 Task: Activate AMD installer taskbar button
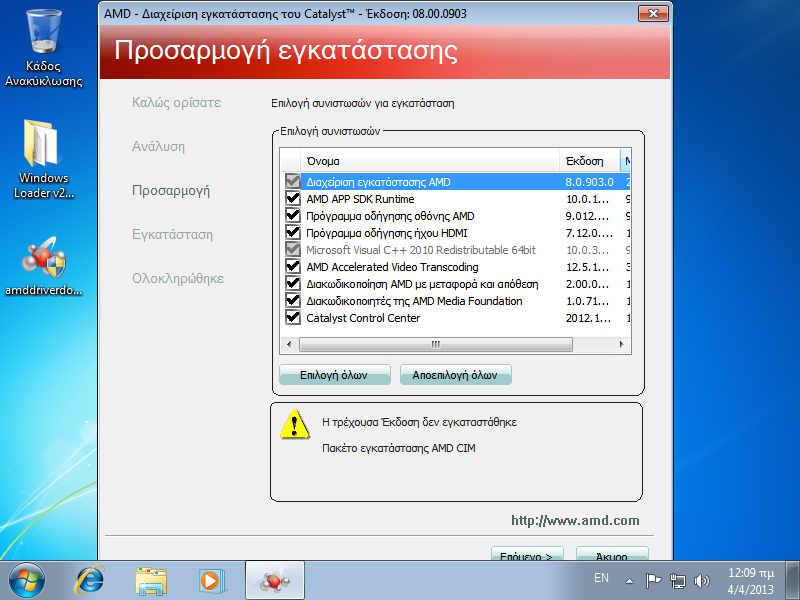pyautogui.click(x=275, y=581)
